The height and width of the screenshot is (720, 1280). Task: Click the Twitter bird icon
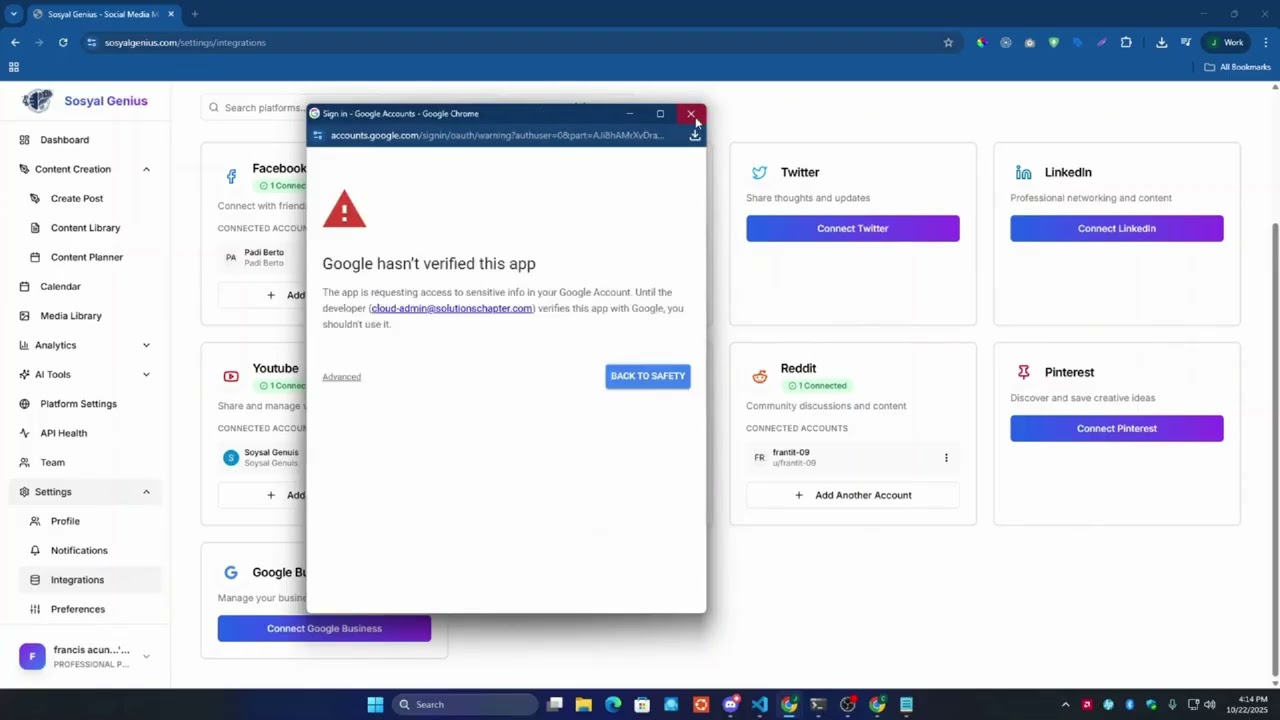pyautogui.click(x=760, y=173)
